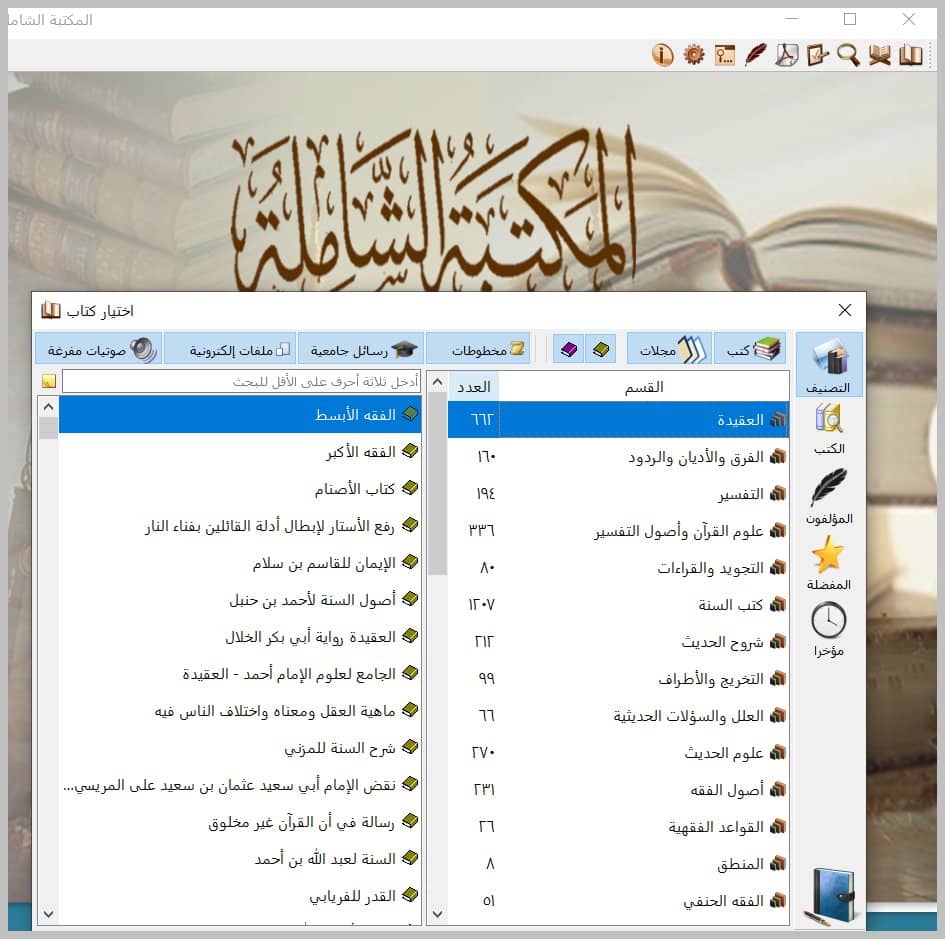The width and height of the screenshot is (945, 939).
Task: Toggle the yellow note icon beside search
Action: (x=49, y=382)
